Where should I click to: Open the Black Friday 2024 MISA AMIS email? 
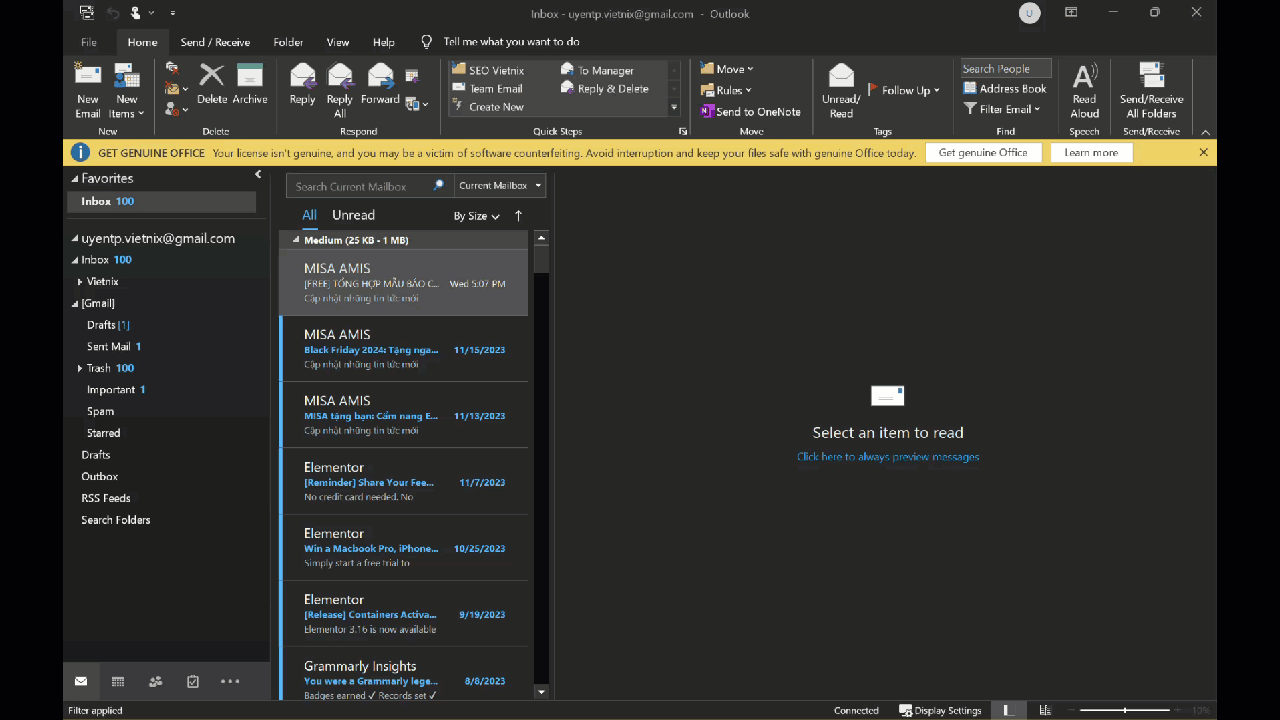[404, 348]
